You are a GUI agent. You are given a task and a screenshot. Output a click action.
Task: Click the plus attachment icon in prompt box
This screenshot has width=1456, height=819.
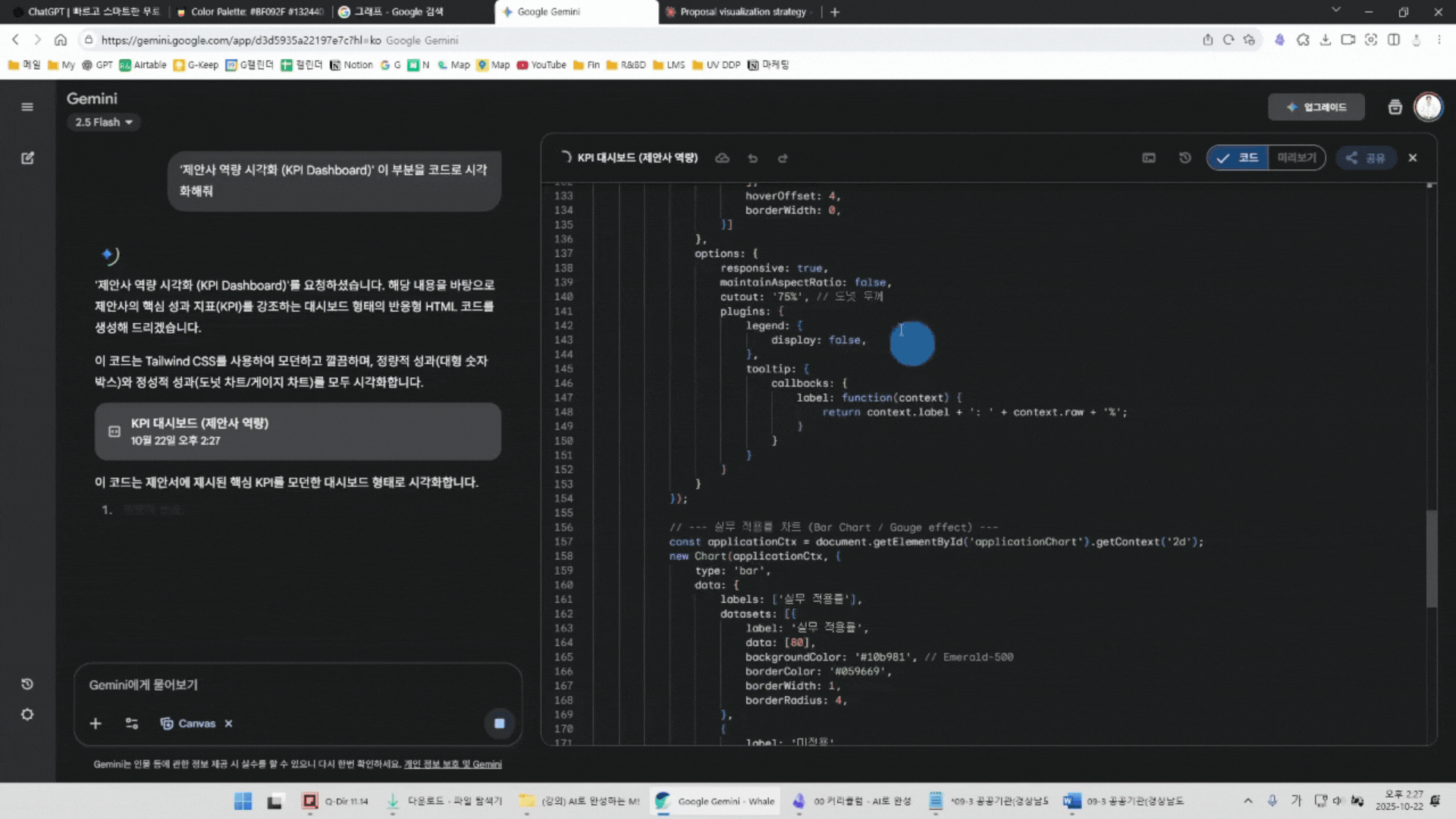[96, 723]
